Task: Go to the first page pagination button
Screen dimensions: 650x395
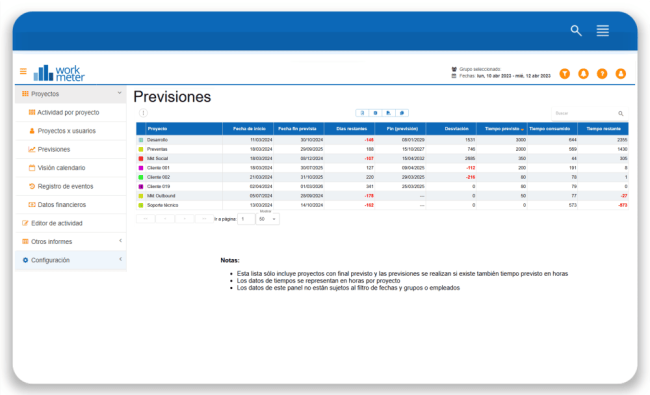Action: click(x=146, y=219)
